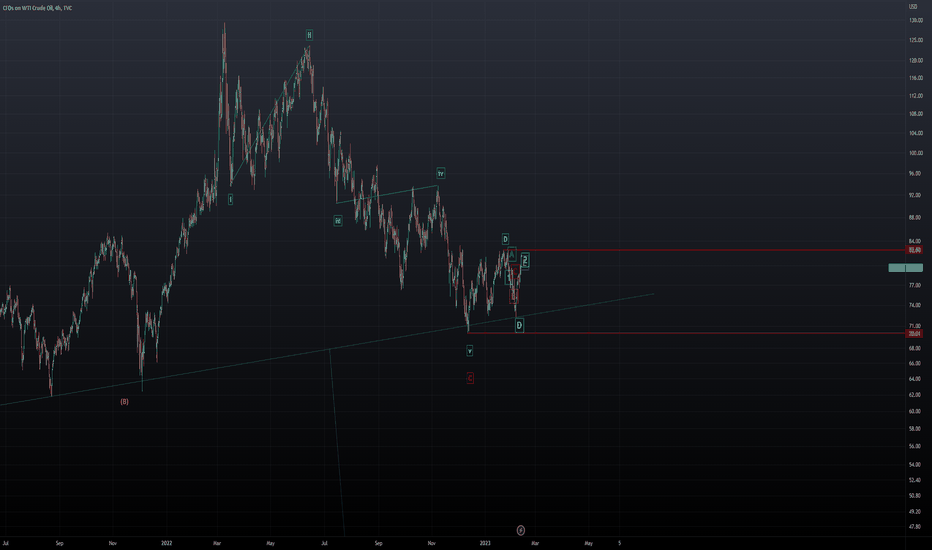Click the red (B) wave label

(124, 401)
